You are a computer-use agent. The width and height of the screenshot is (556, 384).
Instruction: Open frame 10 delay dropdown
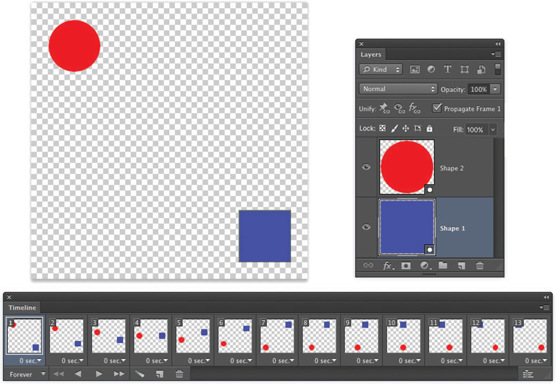tap(410, 361)
